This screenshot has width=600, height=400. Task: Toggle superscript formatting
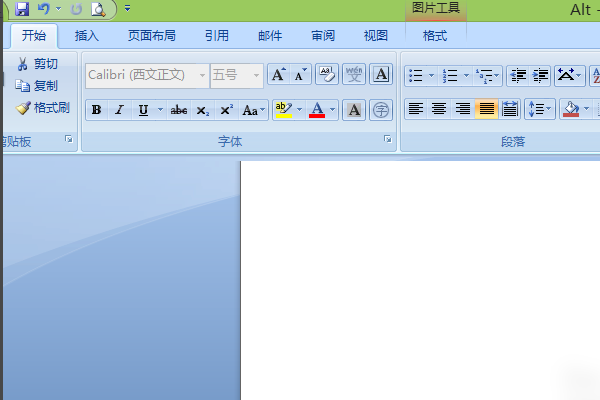(227, 110)
